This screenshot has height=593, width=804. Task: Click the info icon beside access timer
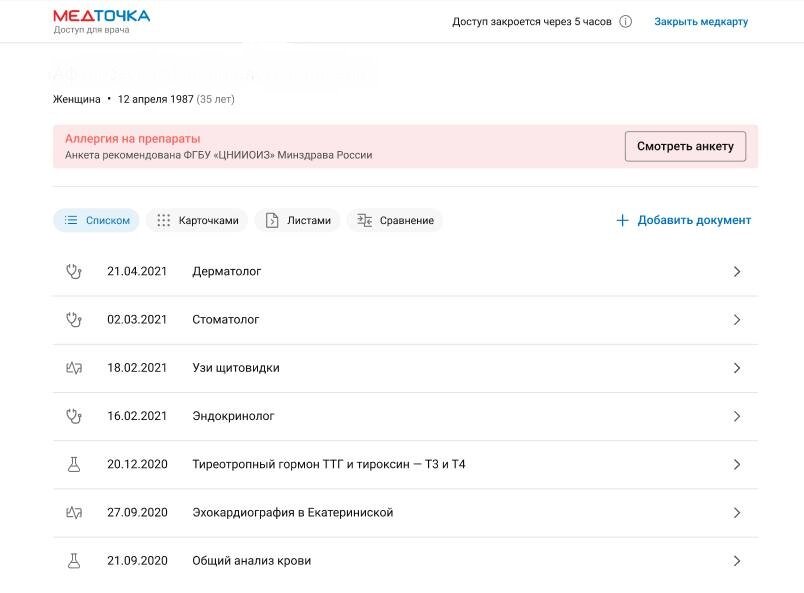(x=625, y=21)
